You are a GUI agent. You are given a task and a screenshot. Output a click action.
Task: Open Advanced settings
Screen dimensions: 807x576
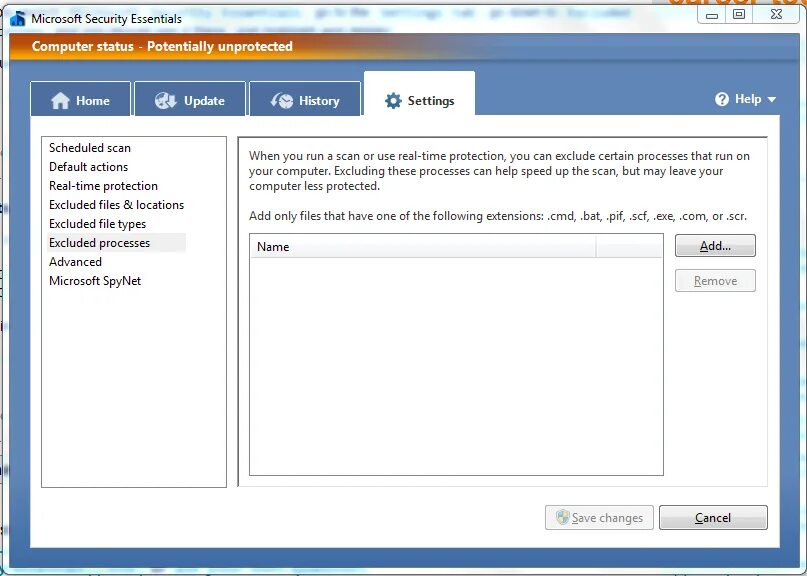[75, 261]
